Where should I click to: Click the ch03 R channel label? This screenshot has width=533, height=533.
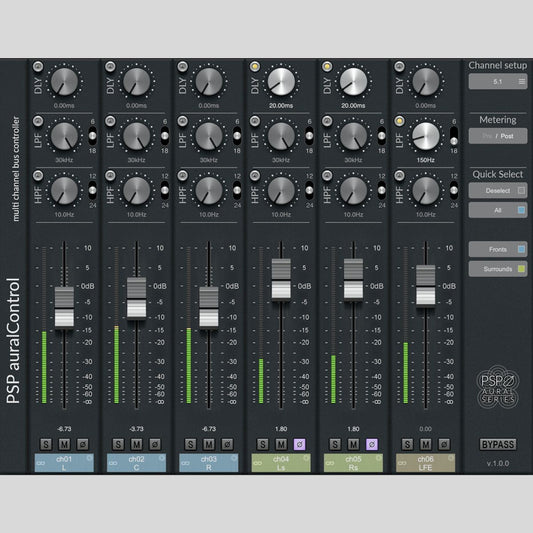coord(209,463)
